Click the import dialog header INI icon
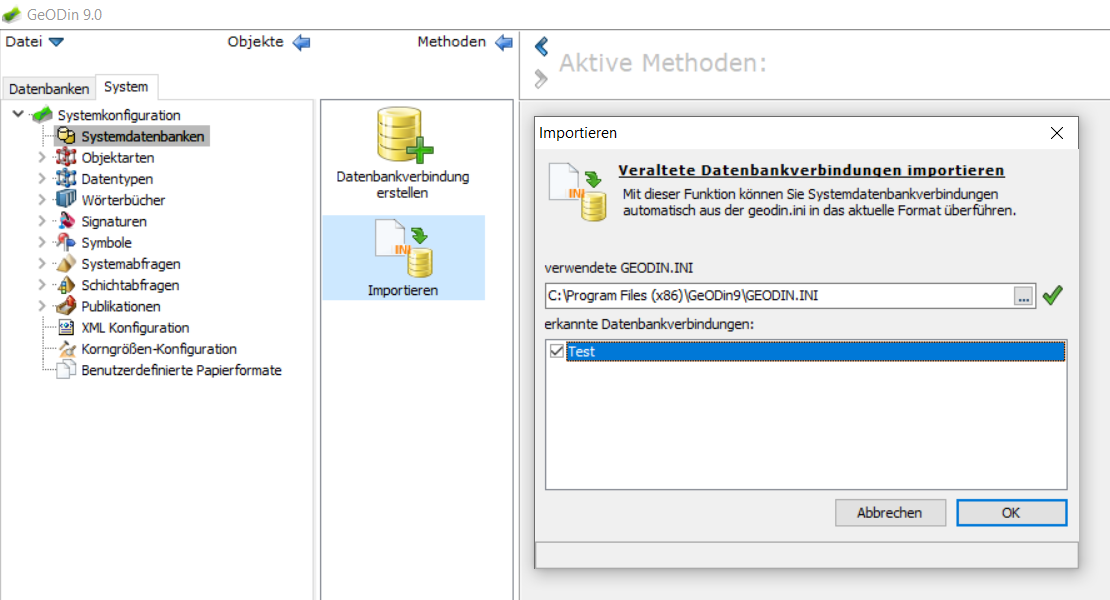This screenshot has height=600, width=1110. click(578, 192)
